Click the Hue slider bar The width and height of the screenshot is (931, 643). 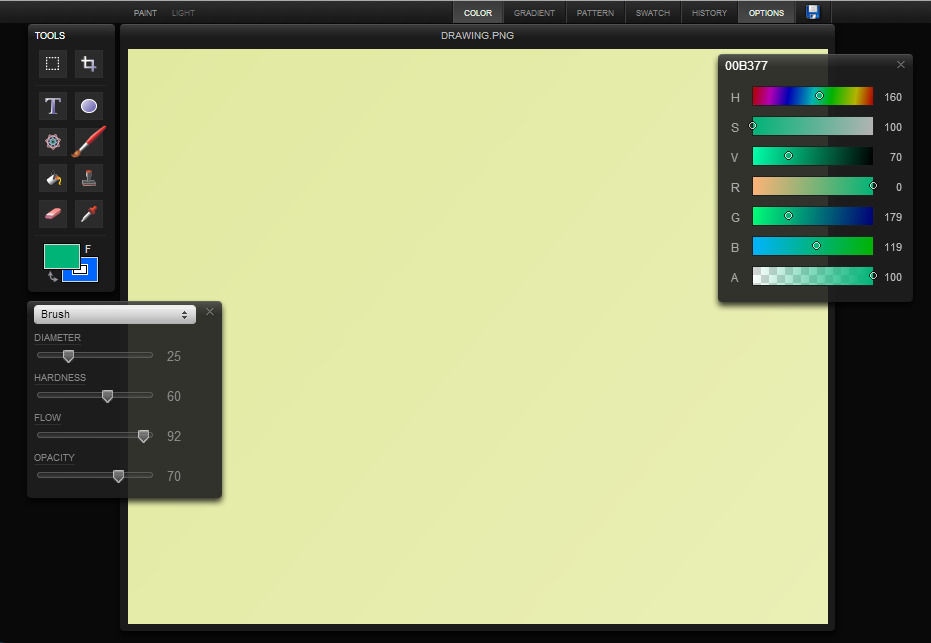812,97
